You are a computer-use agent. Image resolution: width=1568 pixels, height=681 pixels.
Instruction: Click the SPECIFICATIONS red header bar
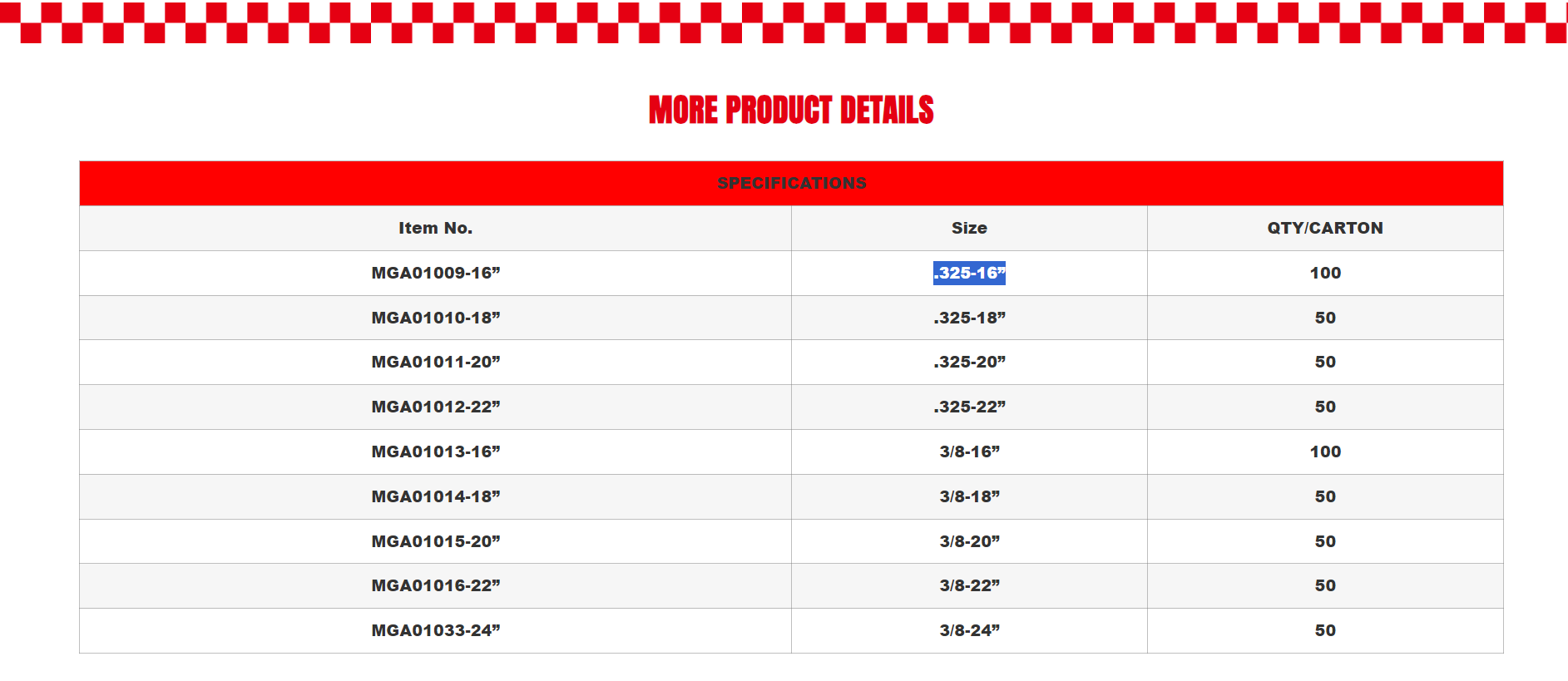pyautogui.click(x=791, y=183)
